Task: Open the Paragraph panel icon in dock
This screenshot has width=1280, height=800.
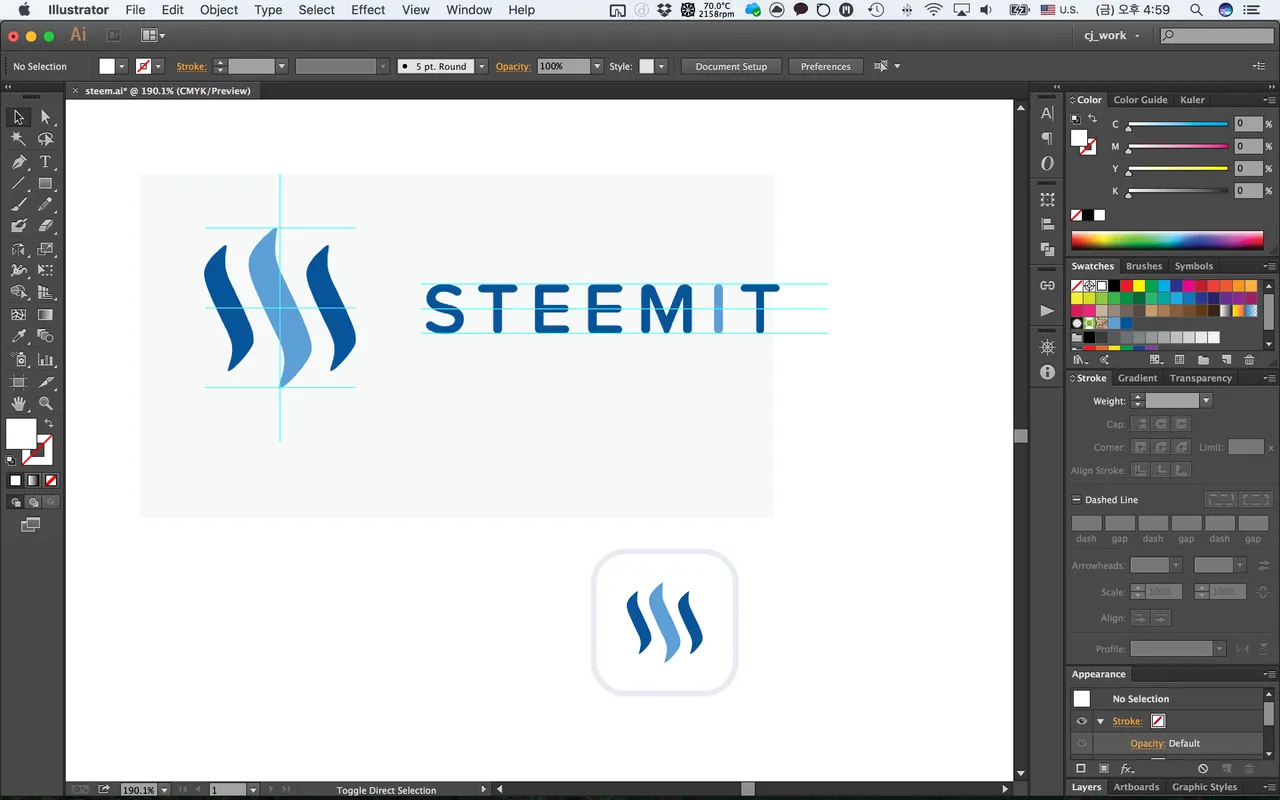Action: click(x=1047, y=138)
